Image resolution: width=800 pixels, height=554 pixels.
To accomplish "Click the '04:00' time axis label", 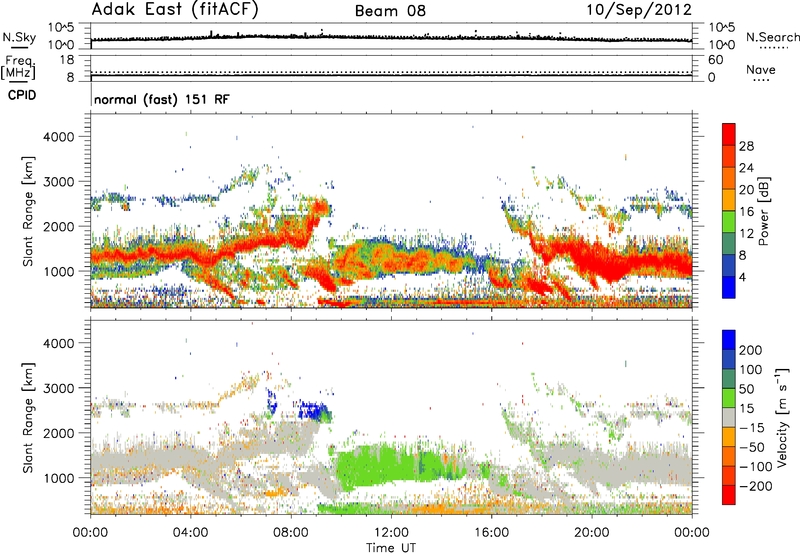I will [191, 533].
